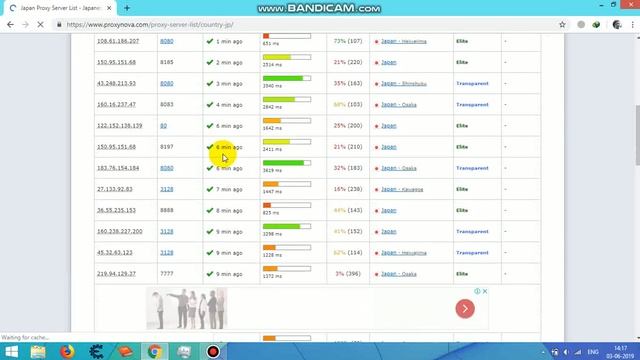The height and width of the screenshot is (360, 640).
Task: Click port 80 link in 122.152.138.139 row
Action: coord(163,126)
